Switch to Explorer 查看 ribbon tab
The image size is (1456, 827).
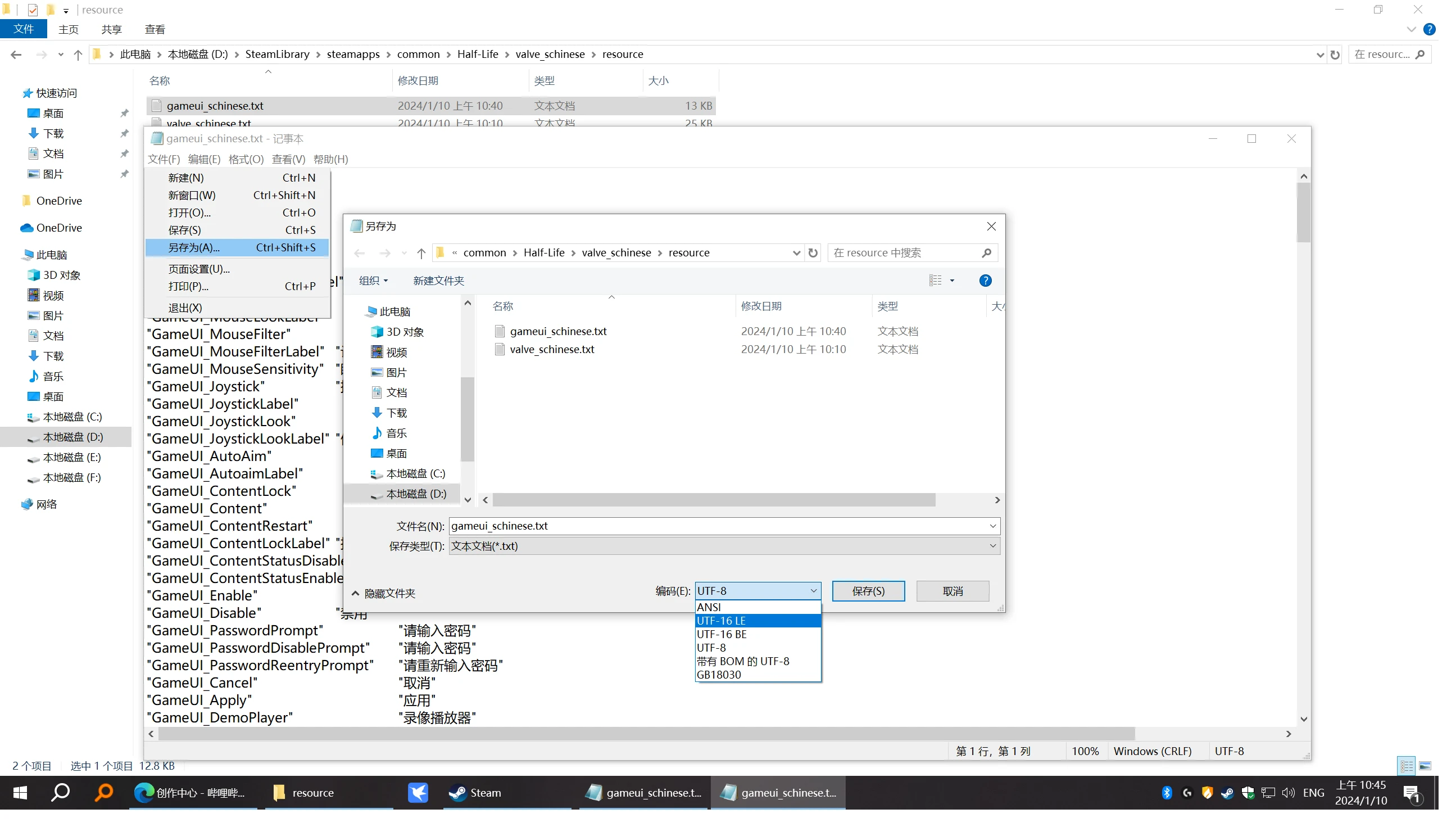click(x=155, y=30)
